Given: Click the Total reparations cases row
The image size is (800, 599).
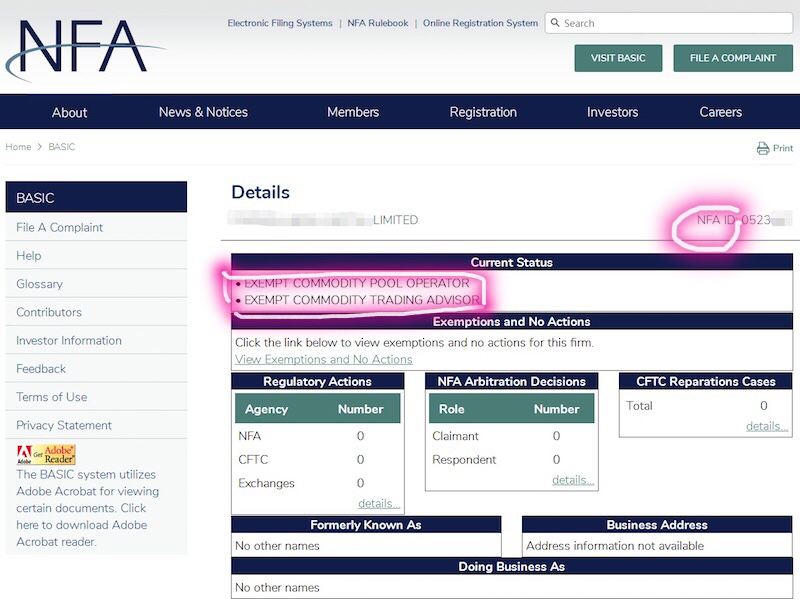Looking at the screenshot, I should [706, 406].
